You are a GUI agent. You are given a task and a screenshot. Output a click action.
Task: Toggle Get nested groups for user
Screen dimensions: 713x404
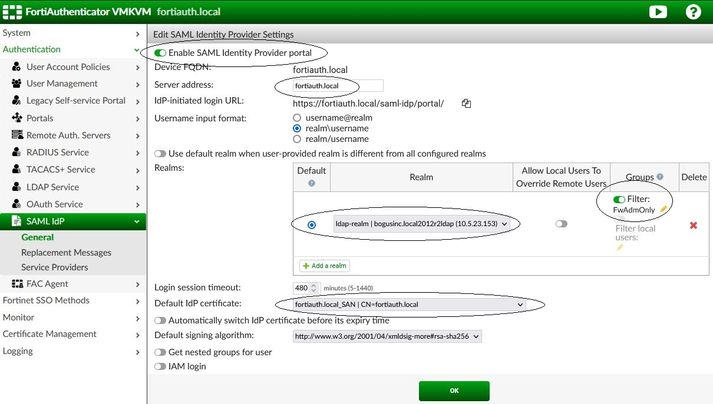coord(160,352)
